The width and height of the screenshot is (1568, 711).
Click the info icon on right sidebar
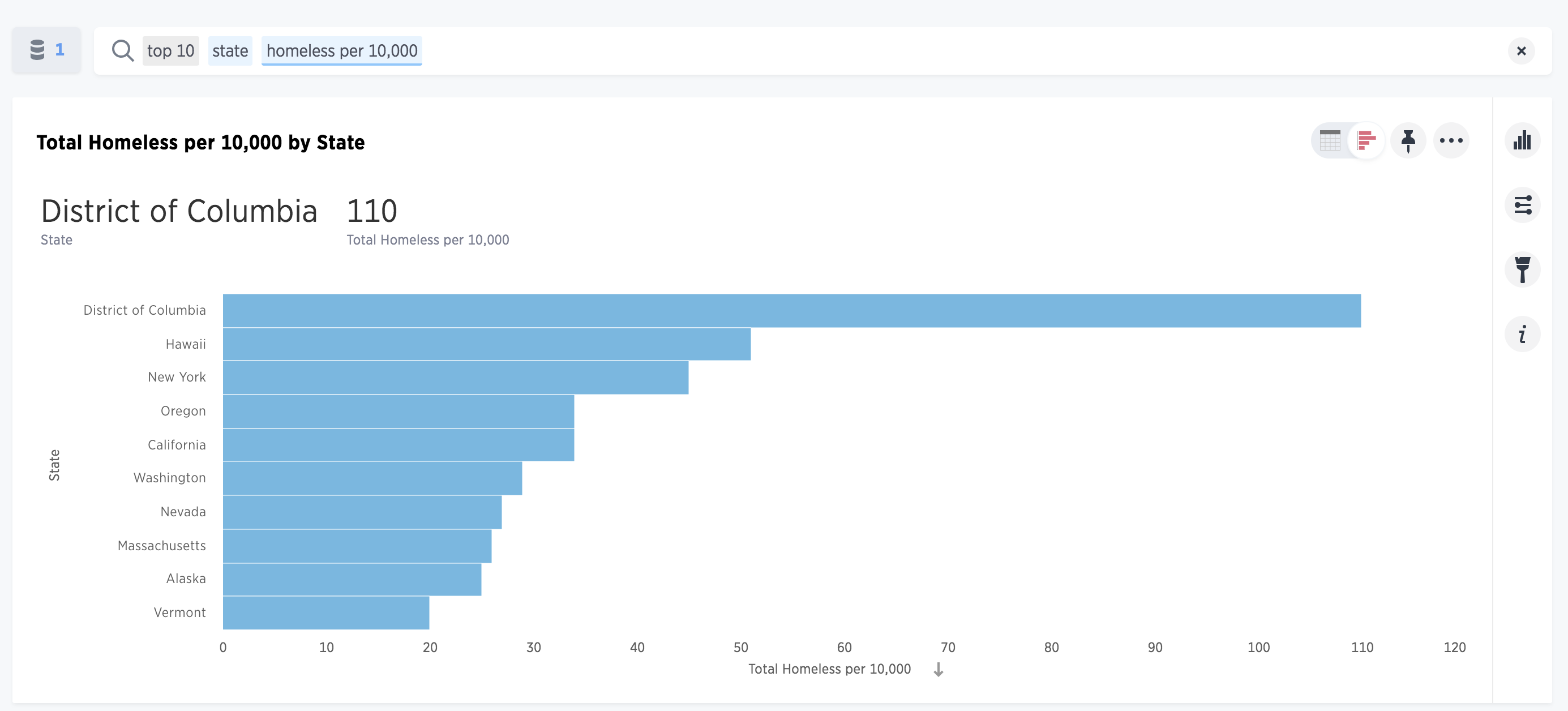(x=1525, y=334)
